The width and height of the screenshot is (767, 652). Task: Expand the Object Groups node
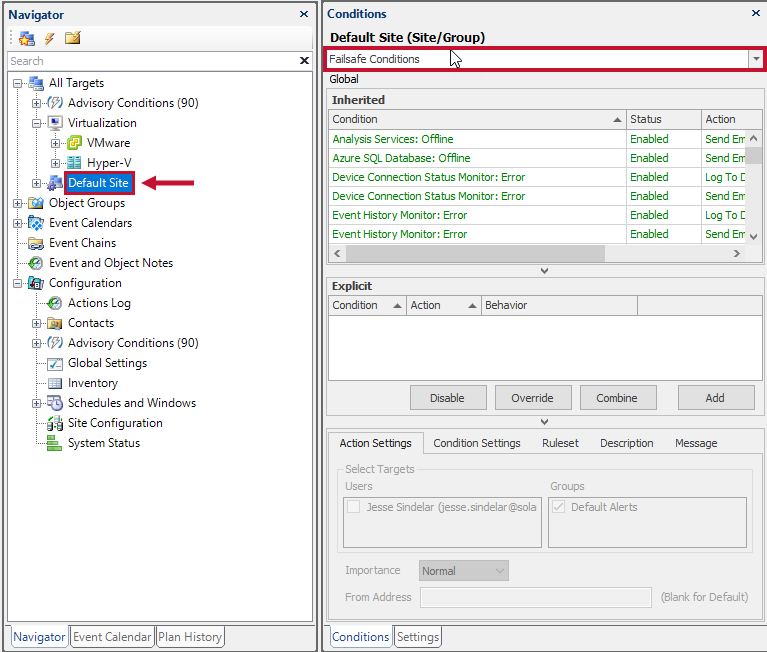(x=18, y=203)
